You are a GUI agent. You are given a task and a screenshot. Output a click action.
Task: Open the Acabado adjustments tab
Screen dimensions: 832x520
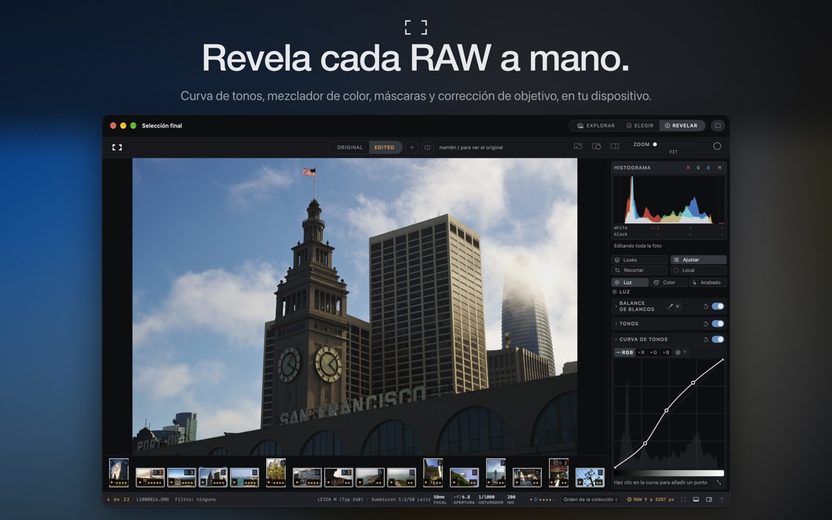click(708, 282)
